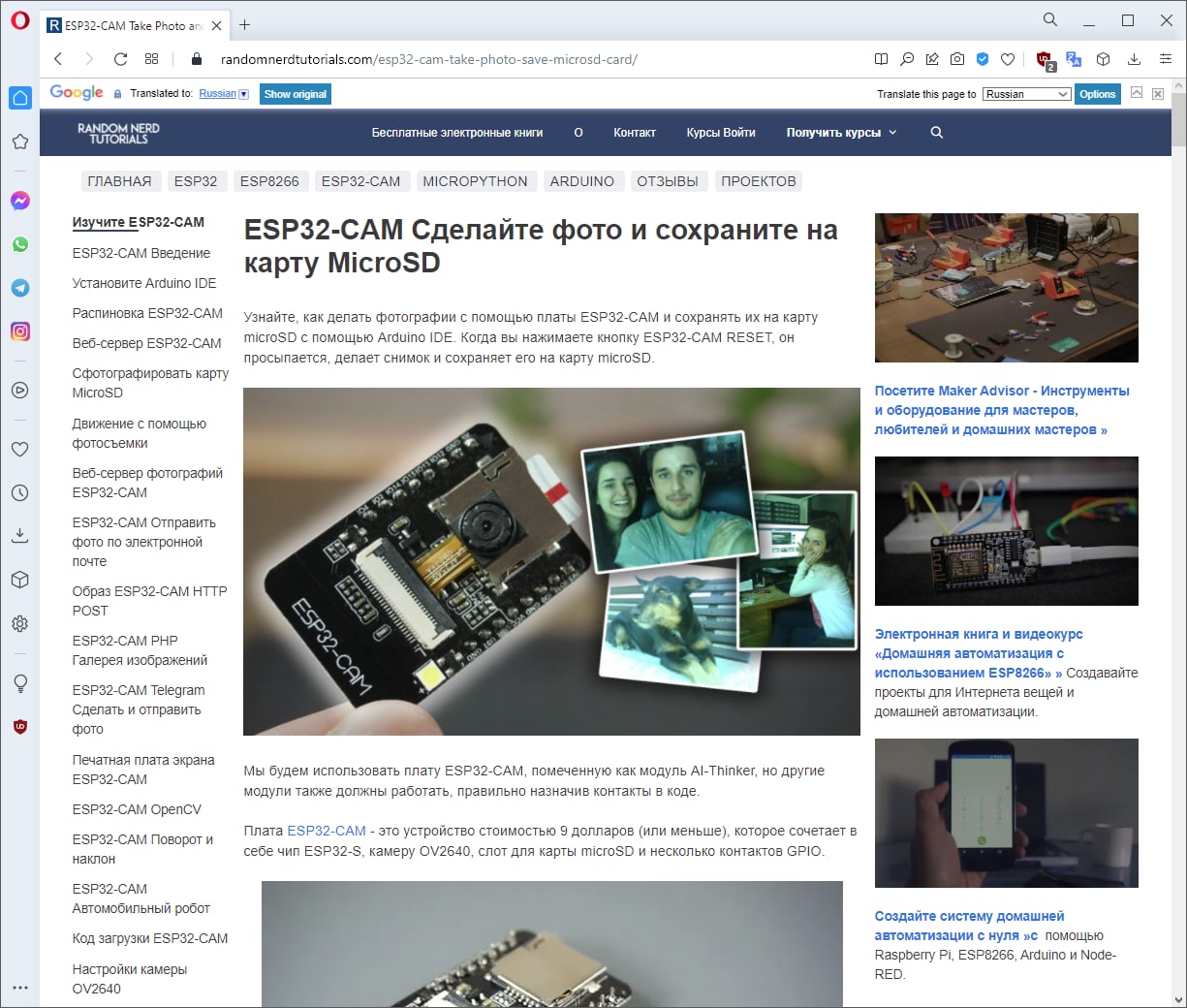Open a new browser tab
1187x1008 pixels.
[245, 25]
